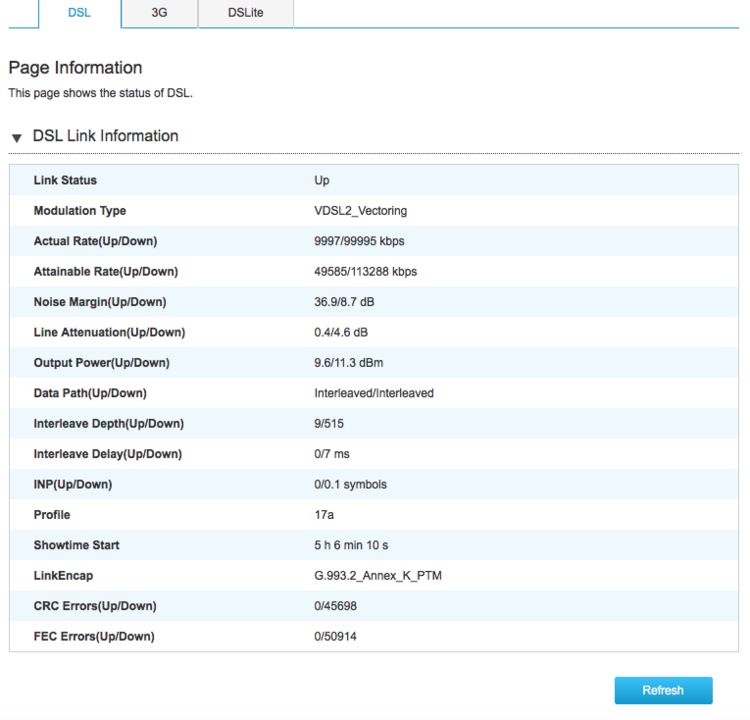Image resolution: width=750 pixels, height=720 pixels.
Task: Click the value 5 h 6 min 10 s
Action: point(351,545)
